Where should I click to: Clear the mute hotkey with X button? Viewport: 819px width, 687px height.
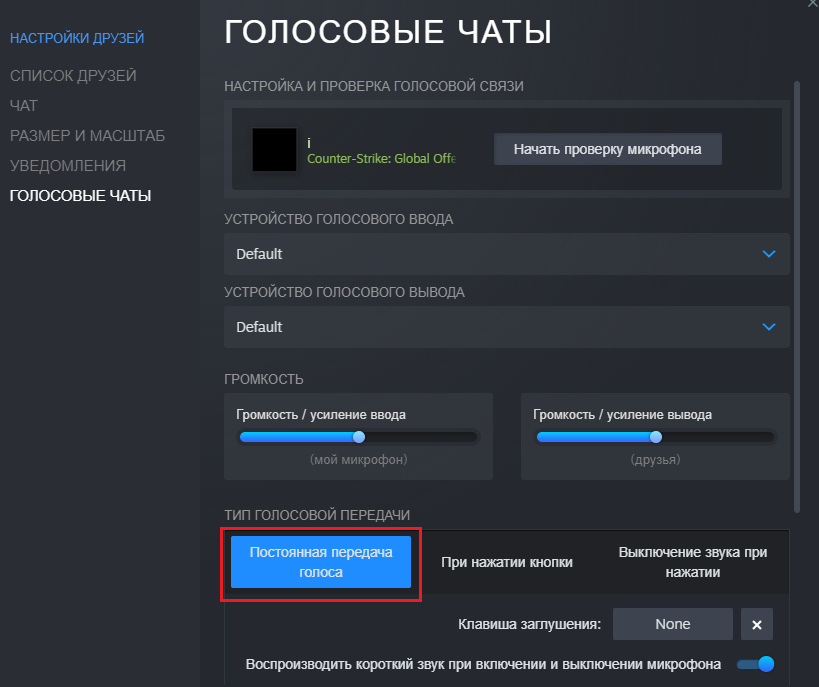756,624
